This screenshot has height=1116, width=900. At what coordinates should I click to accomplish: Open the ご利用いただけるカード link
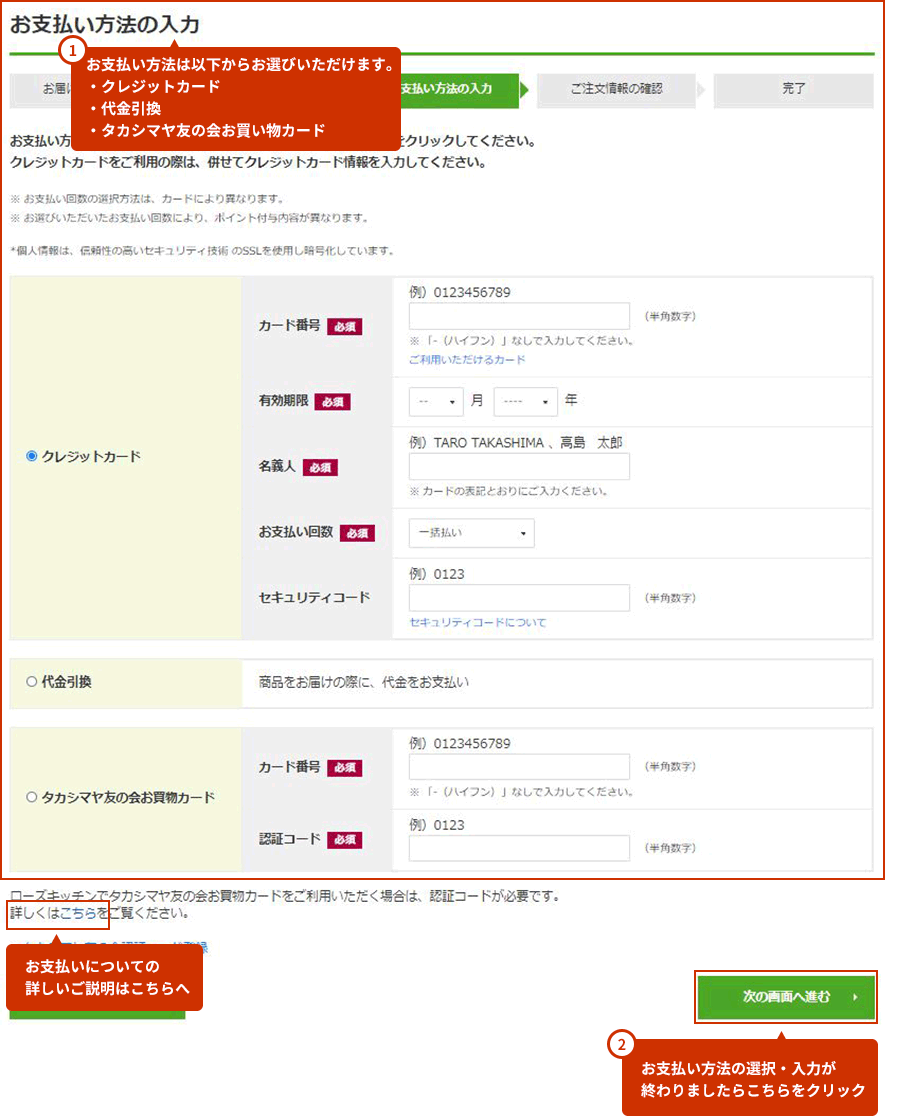coord(467,360)
